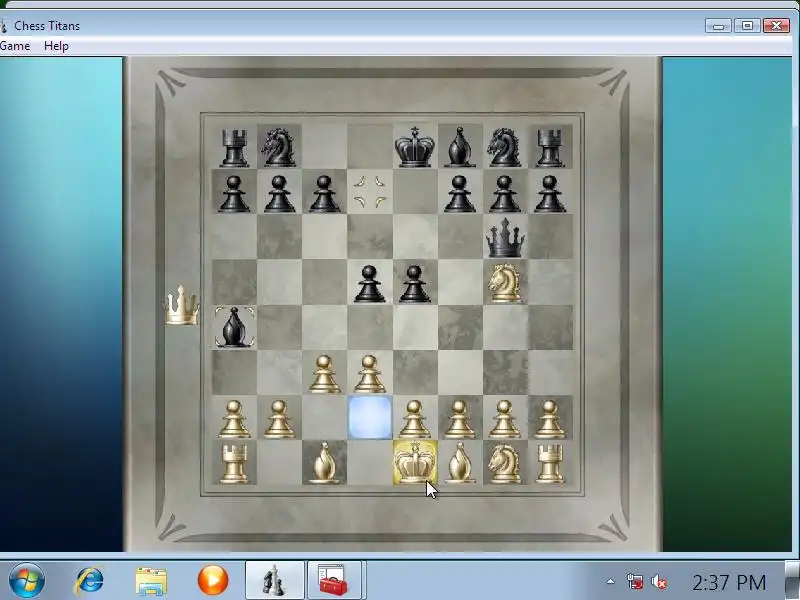The image size is (800, 600).
Task: Open the network status tray icon
Action: click(635, 582)
